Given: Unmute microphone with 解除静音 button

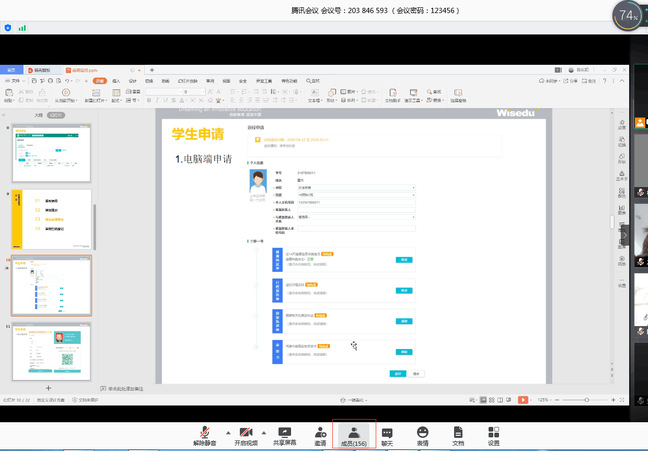Looking at the screenshot, I should (205, 433).
